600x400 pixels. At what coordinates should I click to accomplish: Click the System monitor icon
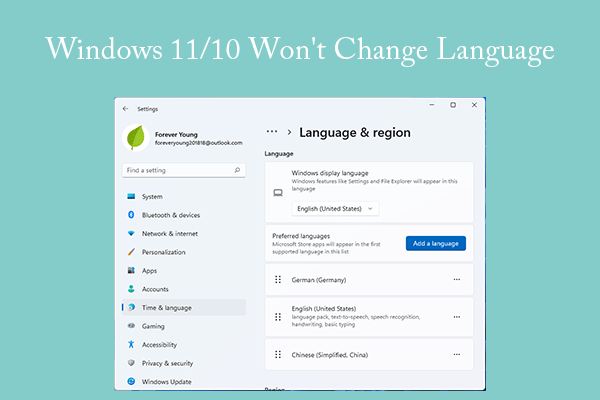(131, 196)
